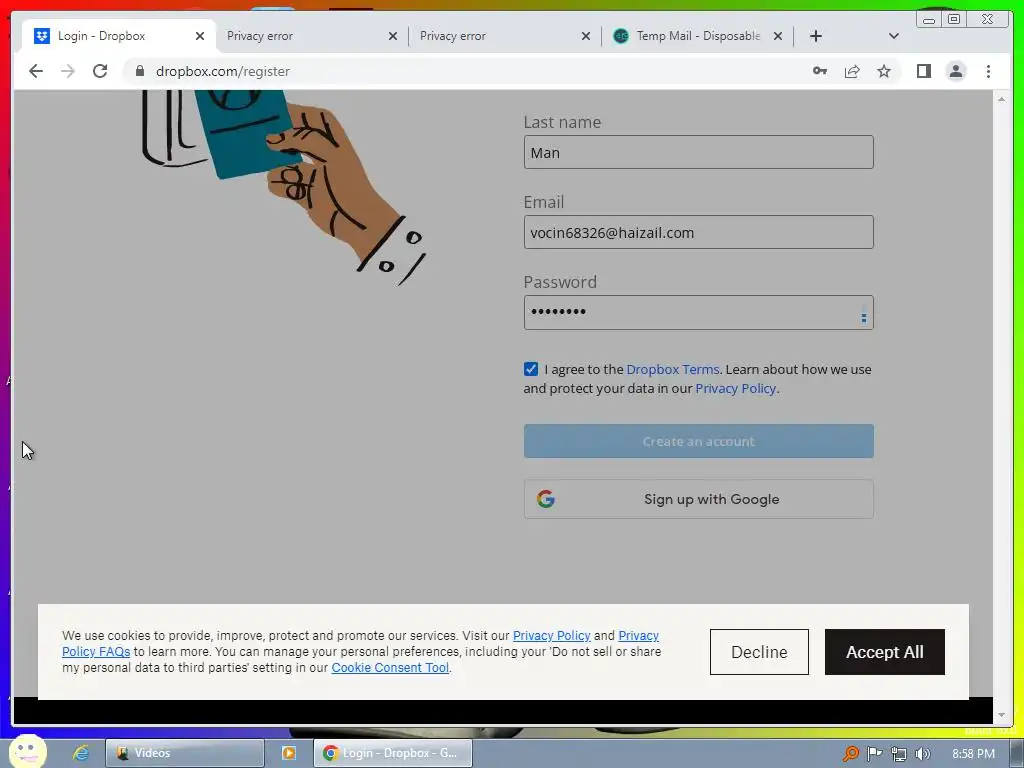1024x768 pixels.
Task: Open the Chrome side panel
Action: (923, 71)
